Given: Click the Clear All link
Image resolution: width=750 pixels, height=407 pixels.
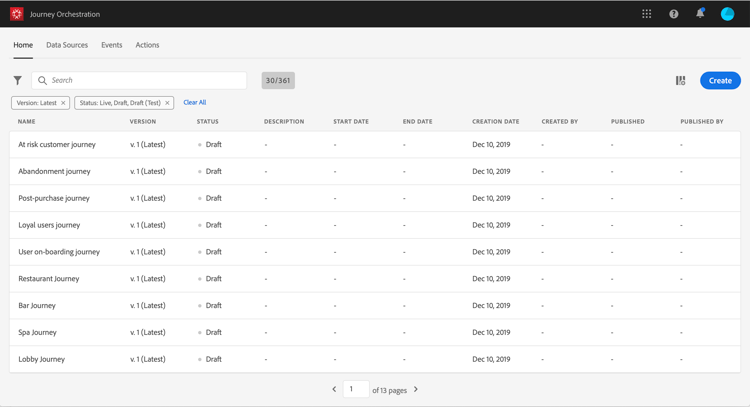Looking at the screenshot, I should [x=195, y=102].
